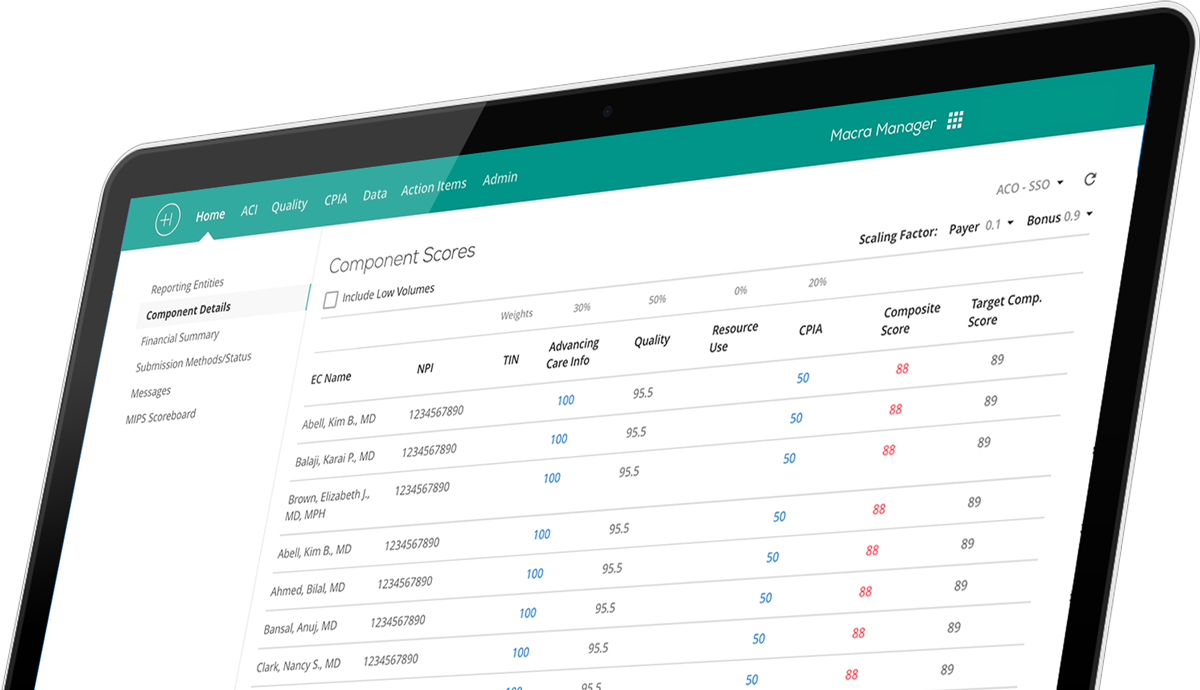Screen dimensions: 1200x690
Task: Click the circular H logo icon
Action: click(x=167, y=219)
